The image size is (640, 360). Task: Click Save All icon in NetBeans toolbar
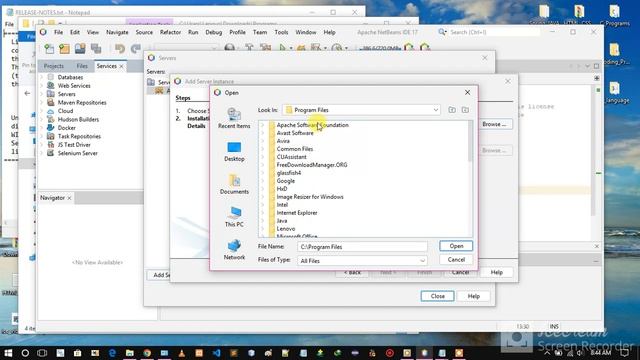tap(96, 49)
